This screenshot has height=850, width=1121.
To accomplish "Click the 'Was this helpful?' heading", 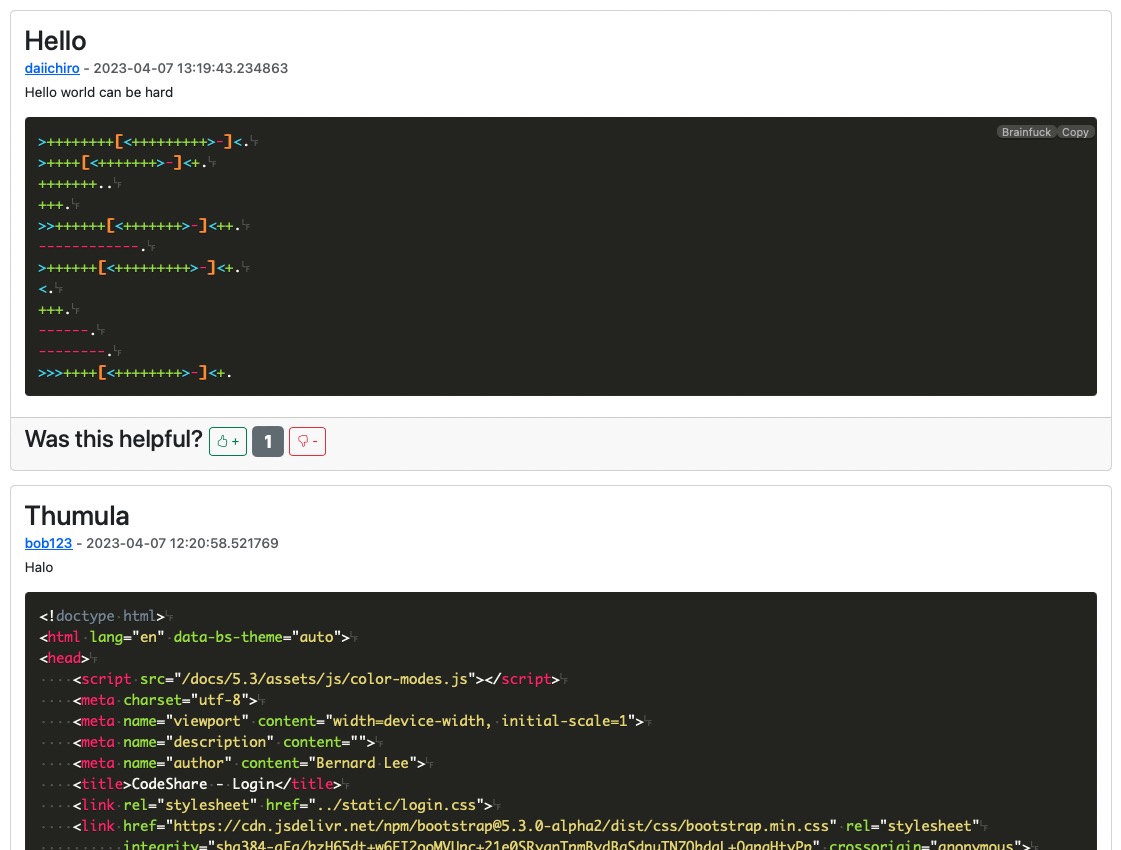I will [x=114, y=439].
